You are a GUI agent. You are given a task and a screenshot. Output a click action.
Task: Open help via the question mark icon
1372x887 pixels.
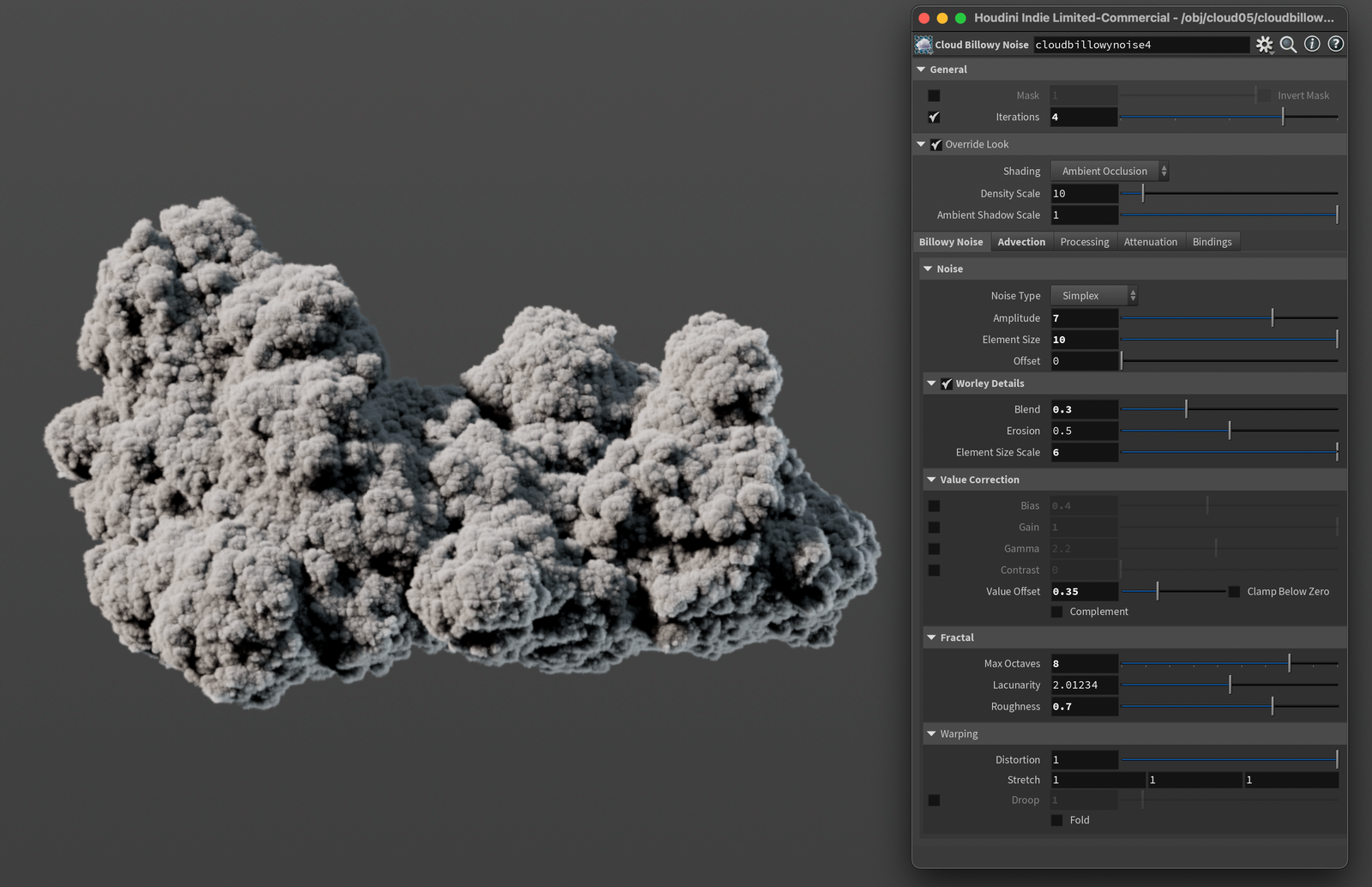pyautogui.click(x=1334, y=44)
